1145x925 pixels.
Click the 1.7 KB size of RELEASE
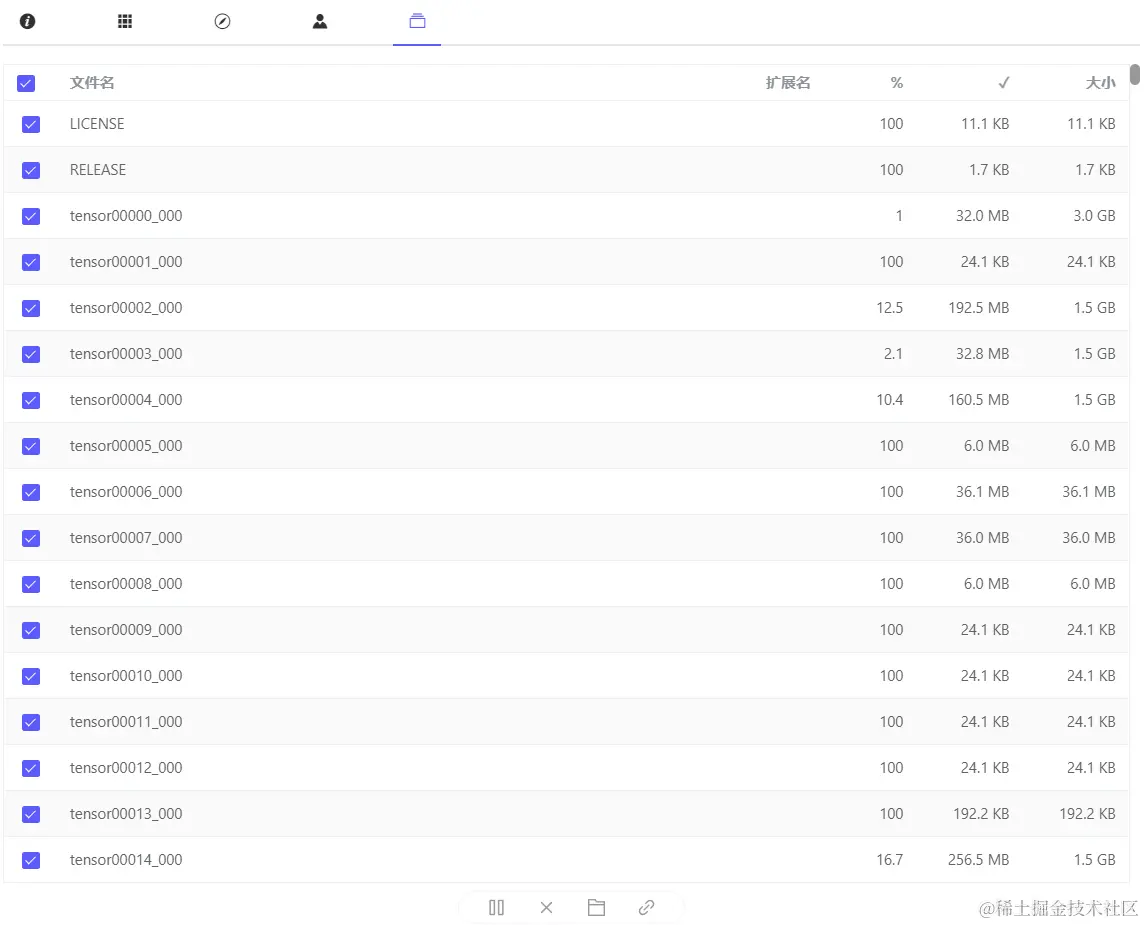[1095, 170]
